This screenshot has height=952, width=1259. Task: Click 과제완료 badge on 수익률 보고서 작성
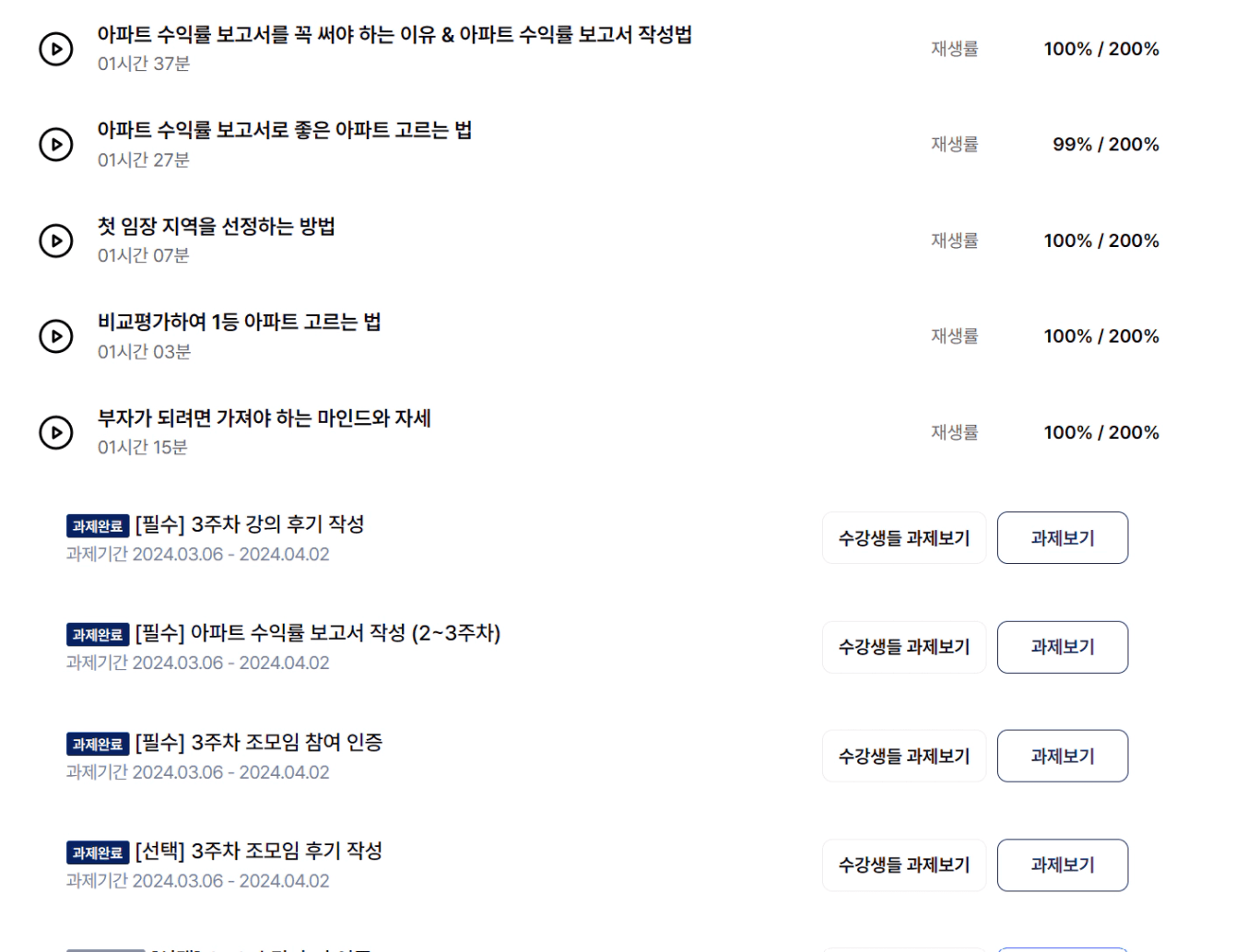[x=98, y=635]
